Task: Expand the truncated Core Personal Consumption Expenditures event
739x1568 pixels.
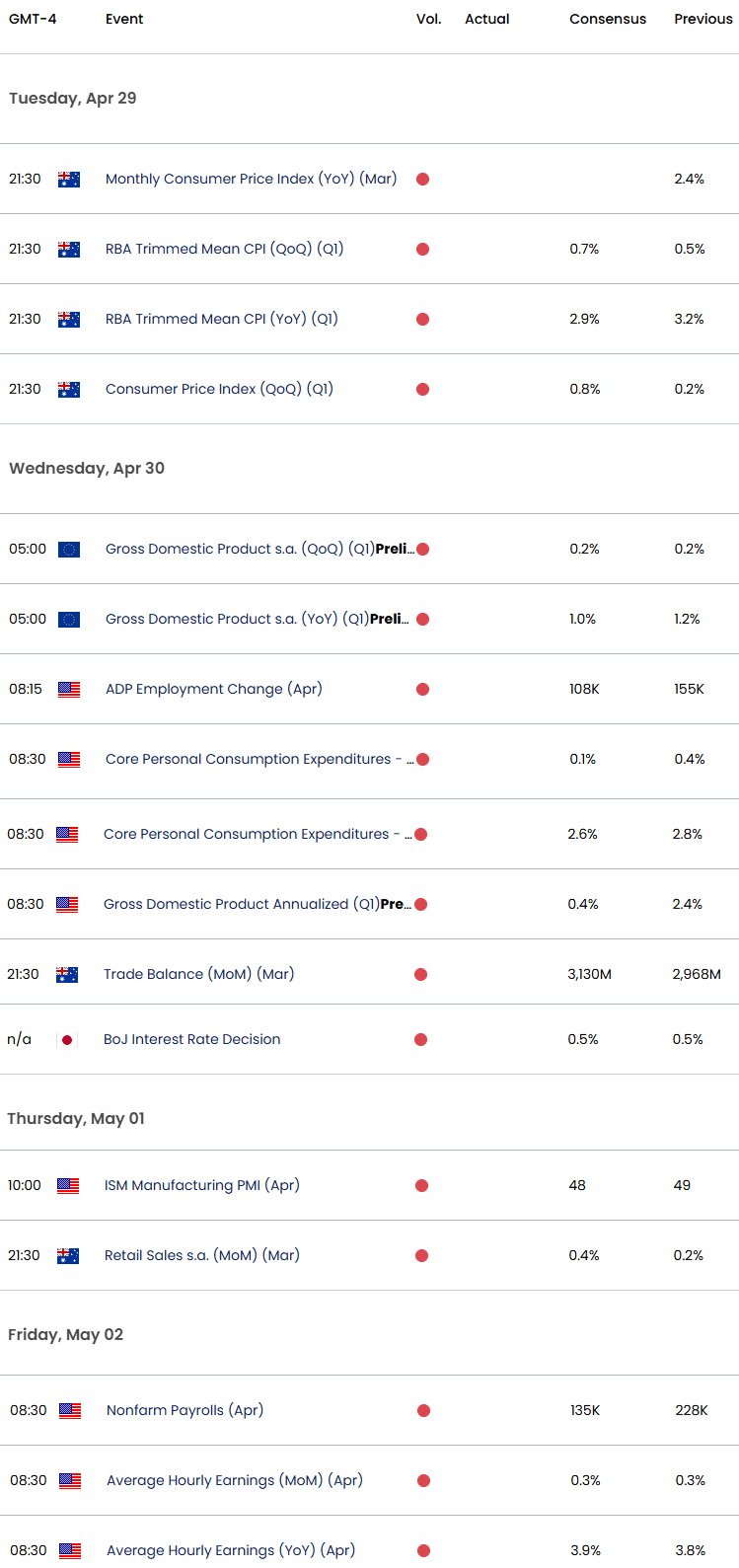Action: [259, 759]
